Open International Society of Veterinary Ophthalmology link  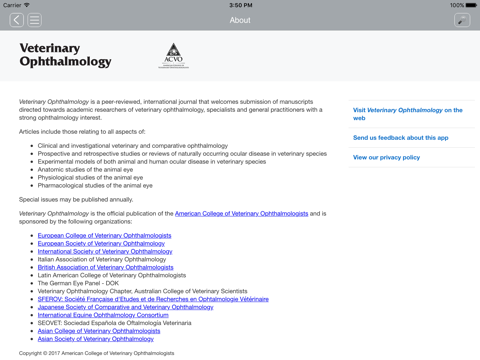(x=105, y=252)
